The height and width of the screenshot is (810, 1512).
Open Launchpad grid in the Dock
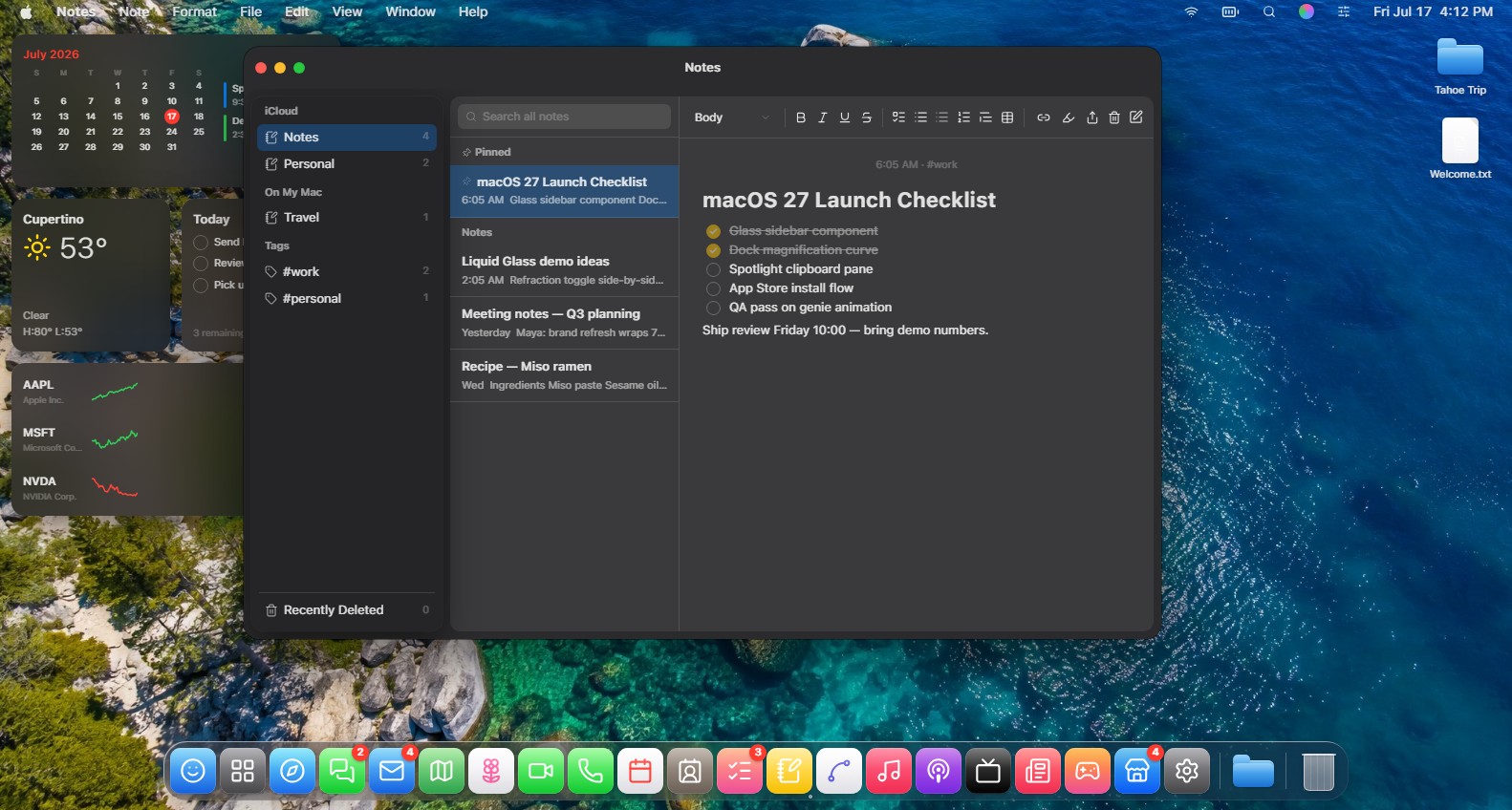[243, 771]
